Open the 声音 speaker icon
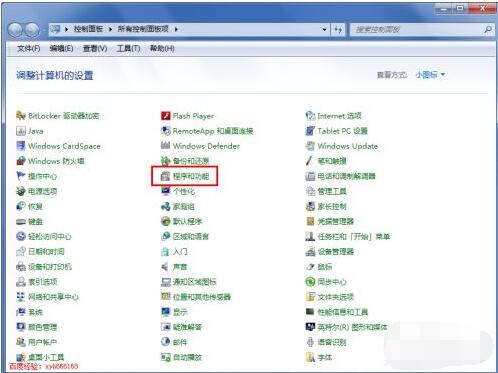Screen dimensions: 498x373 [166, 267]
